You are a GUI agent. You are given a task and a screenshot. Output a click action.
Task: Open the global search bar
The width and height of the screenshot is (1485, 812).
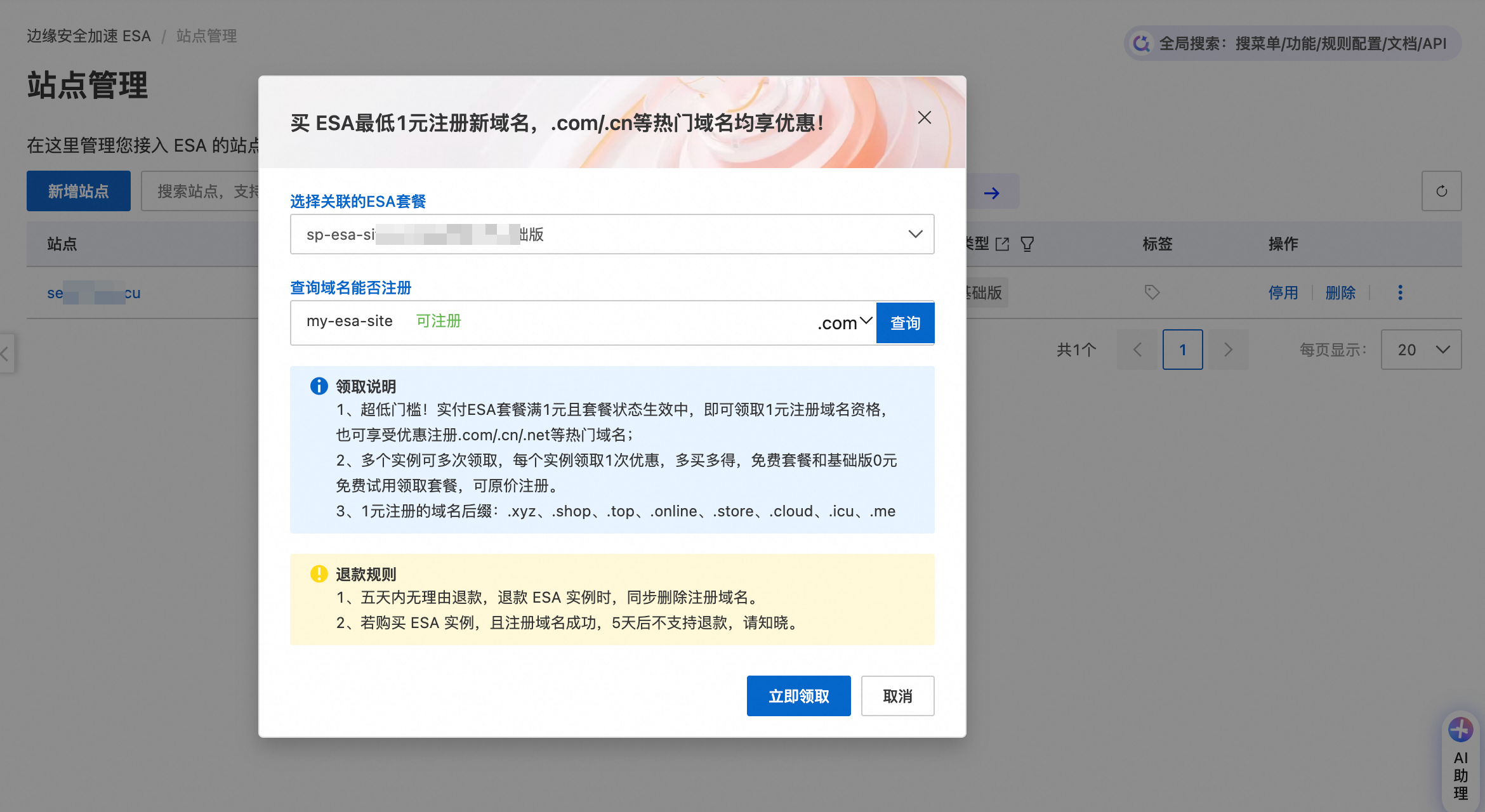pyautogui.click(x=1293, y=43)
